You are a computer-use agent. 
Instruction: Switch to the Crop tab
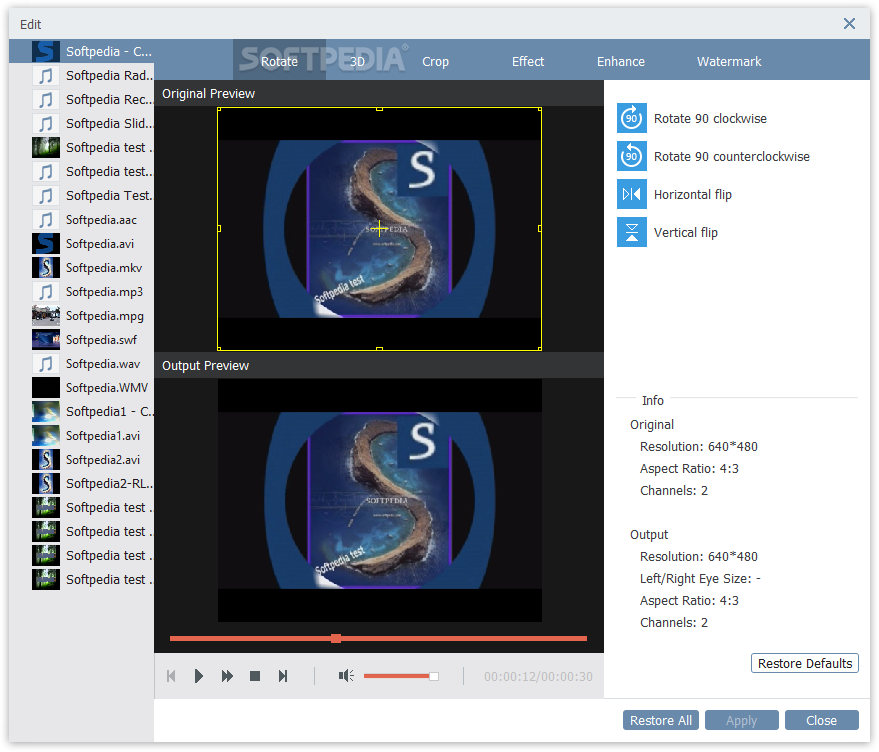436,62
